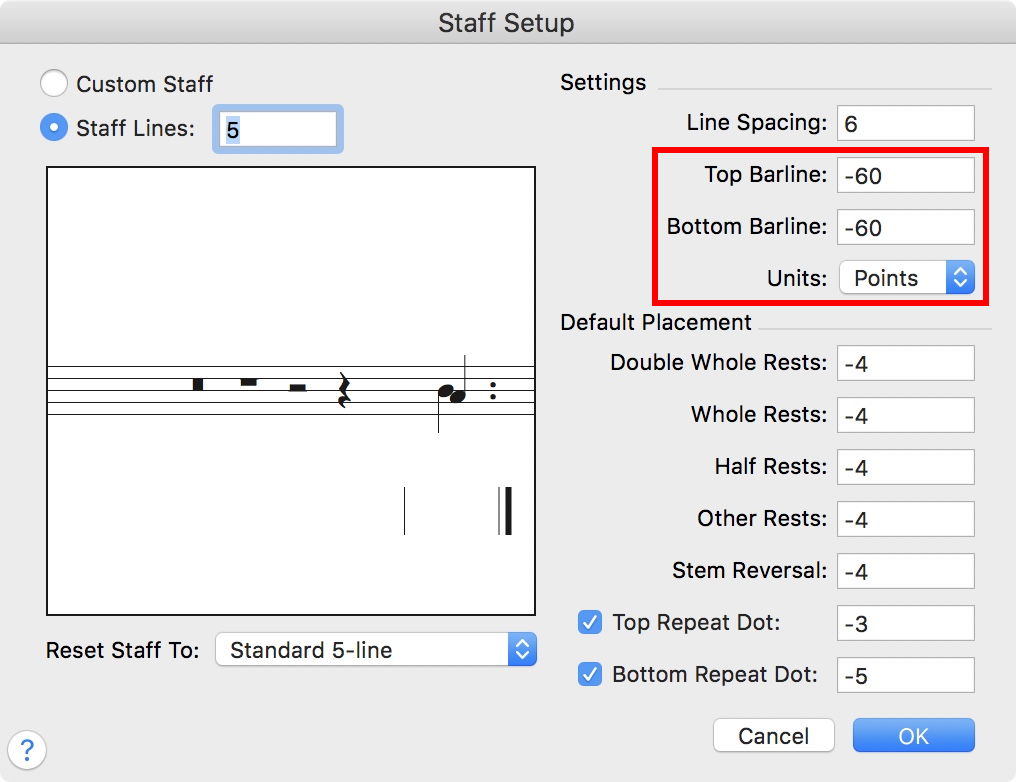Viewport: 1016px width, 782px height.
Task: Toggle the Bottom Repeat Dot checkbox
Action: pyautogui.click(x=590, y=674)
